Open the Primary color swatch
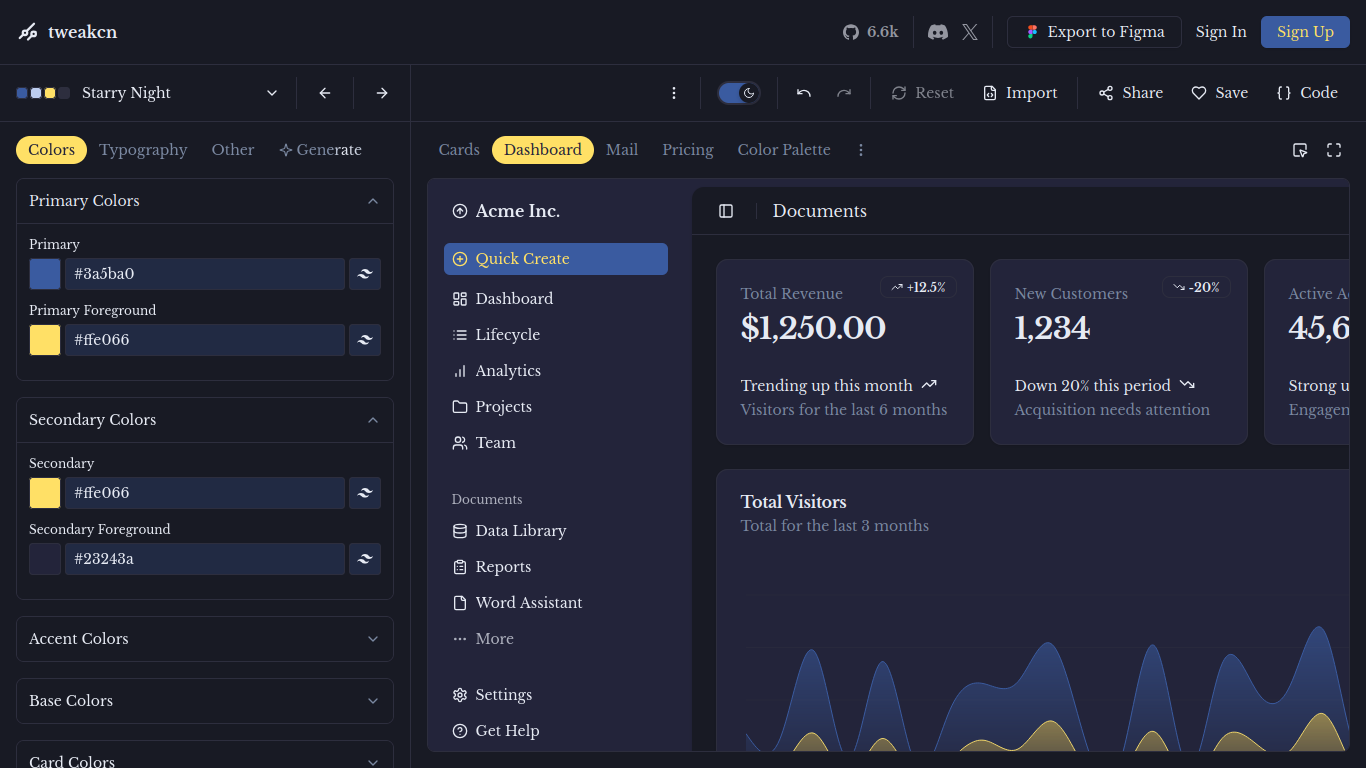The image size is (1366, 768). [45, 274]
